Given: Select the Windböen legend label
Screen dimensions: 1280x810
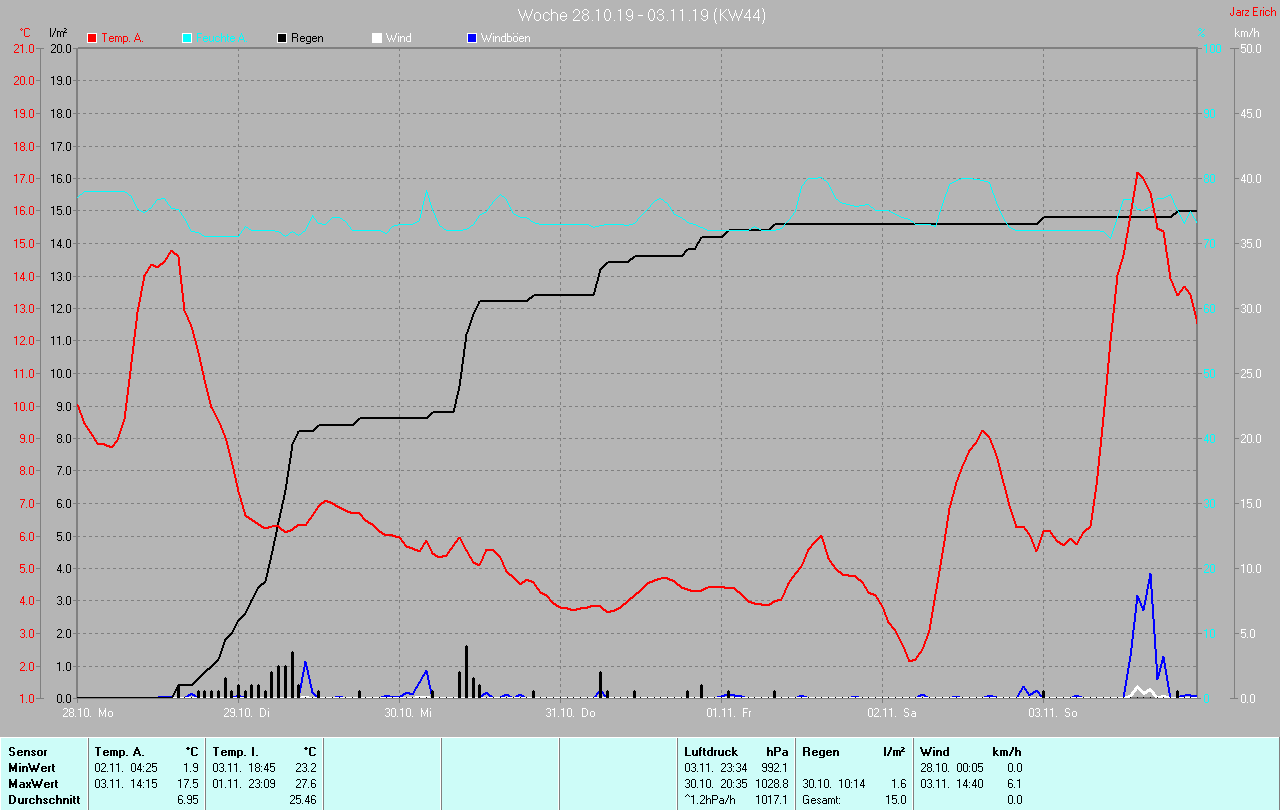Looking at the screenshot, I should (x=505, y=38).
